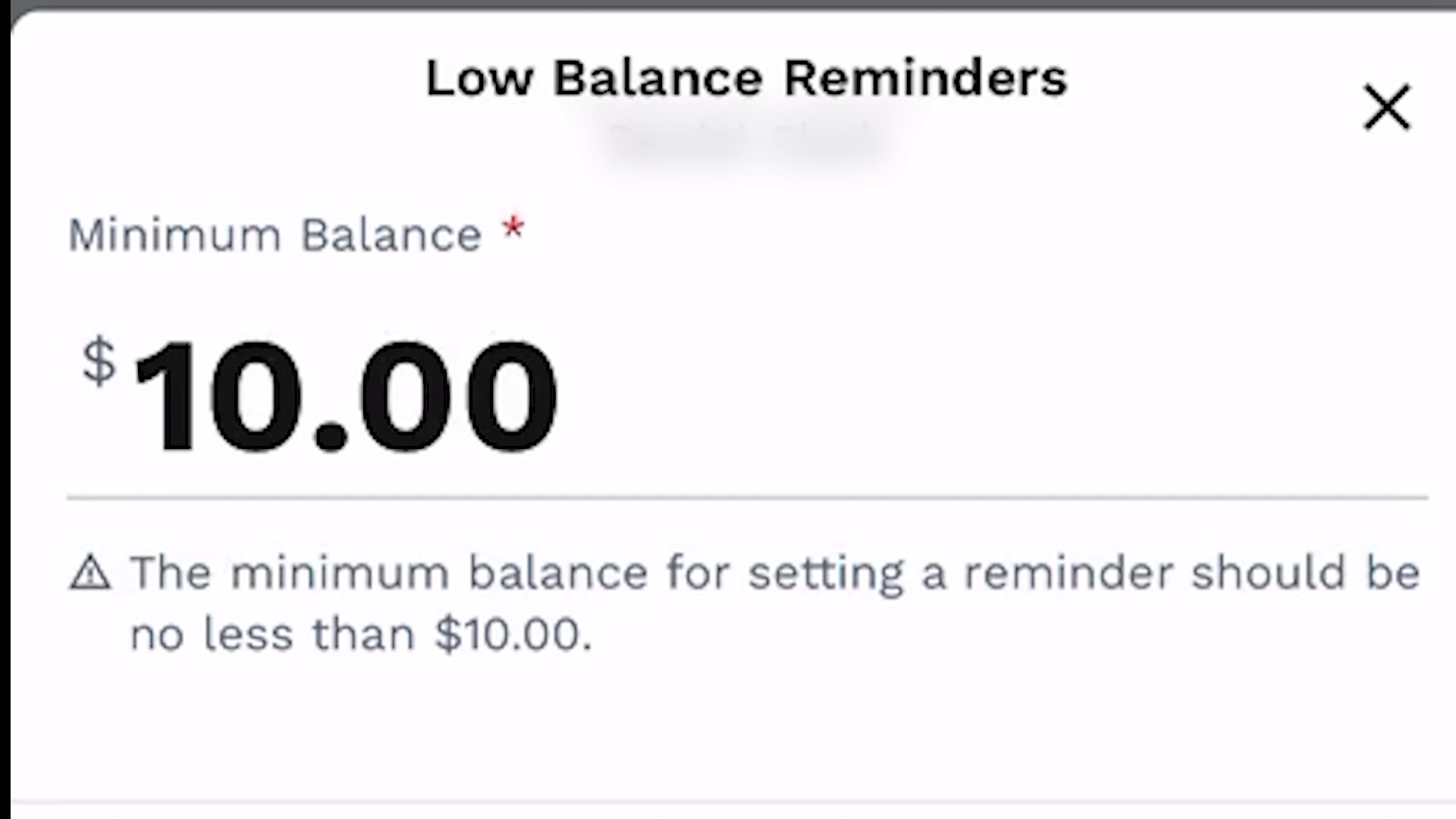The width and height of the screenshot is (1456, 819).
Task: Click the dimmed backdrop left of dialog
Action: [x=5, y=409]
